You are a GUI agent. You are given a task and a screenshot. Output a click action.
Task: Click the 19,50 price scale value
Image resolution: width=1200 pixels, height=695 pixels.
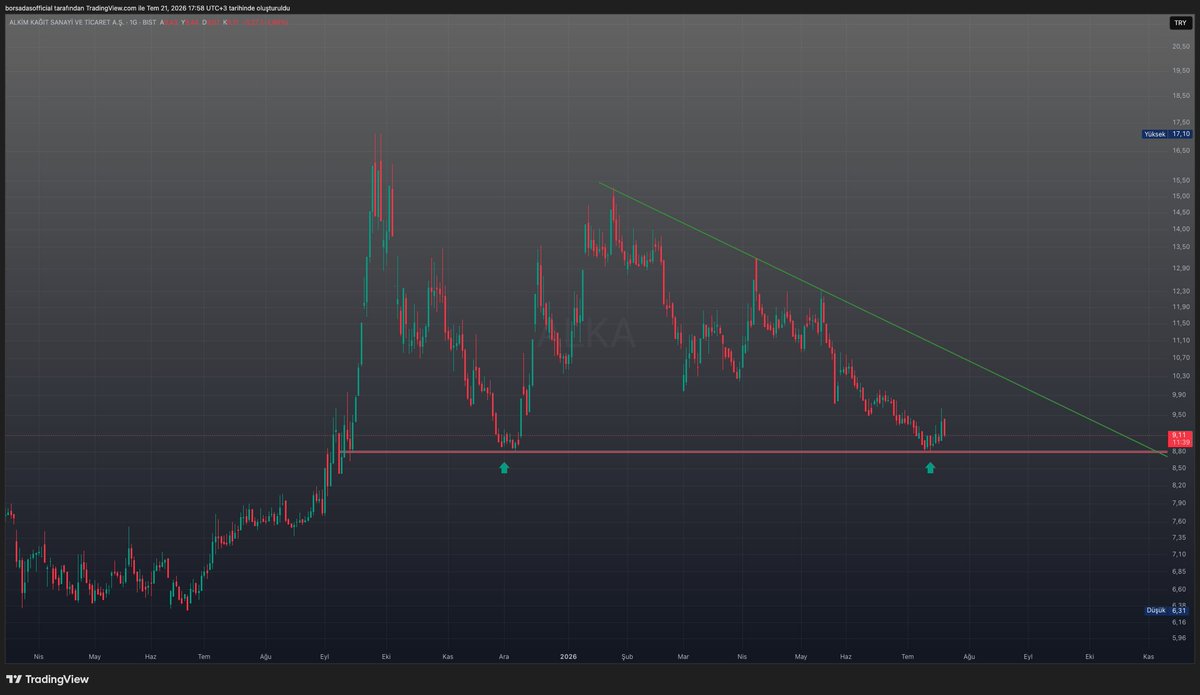point(1180,71)
